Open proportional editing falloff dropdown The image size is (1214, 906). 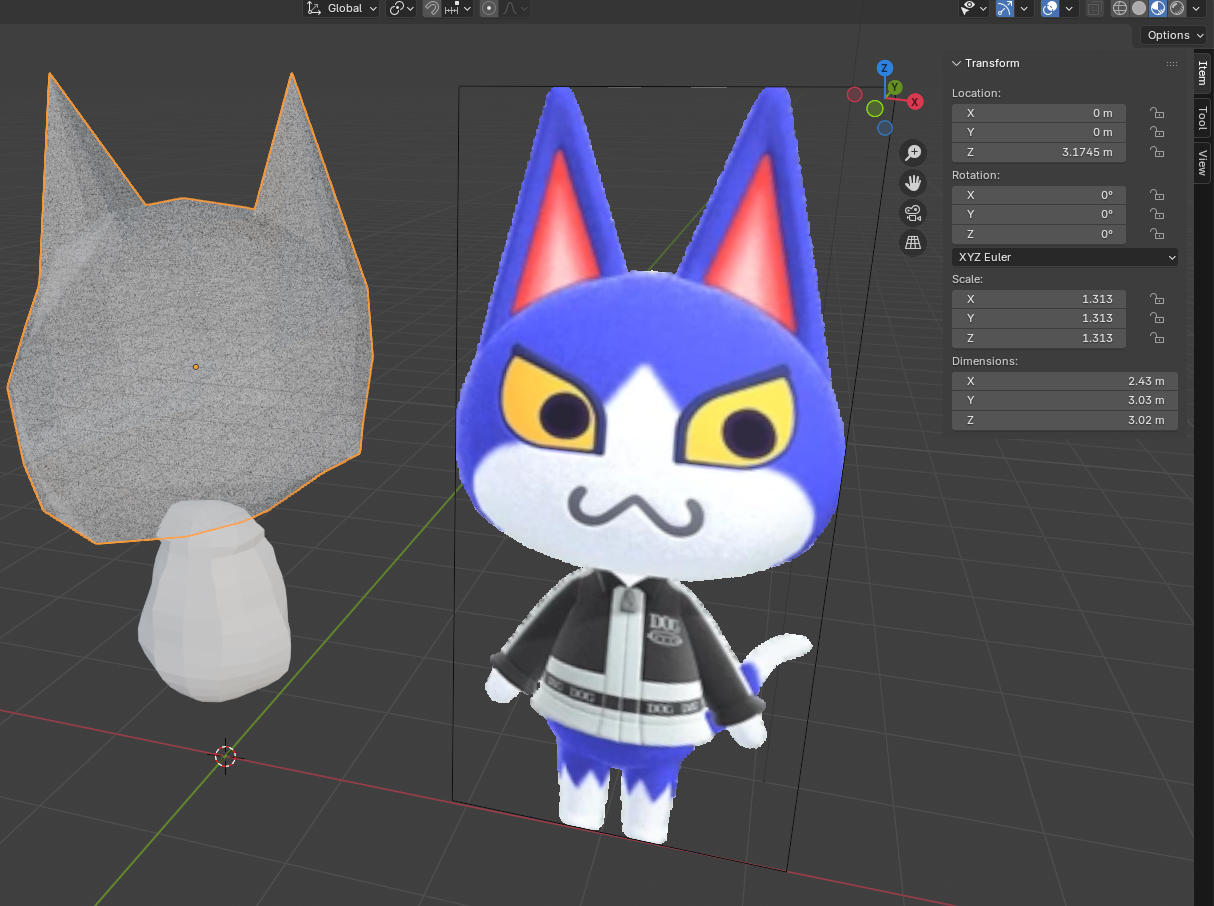pyautogui.click(x=514, y=8)
